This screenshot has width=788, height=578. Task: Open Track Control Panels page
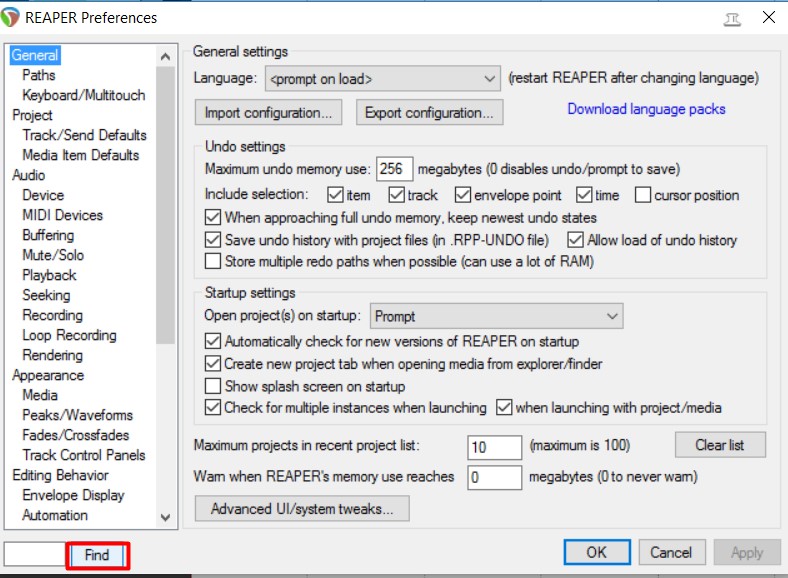pyautogui.click(x=84, y=455)
